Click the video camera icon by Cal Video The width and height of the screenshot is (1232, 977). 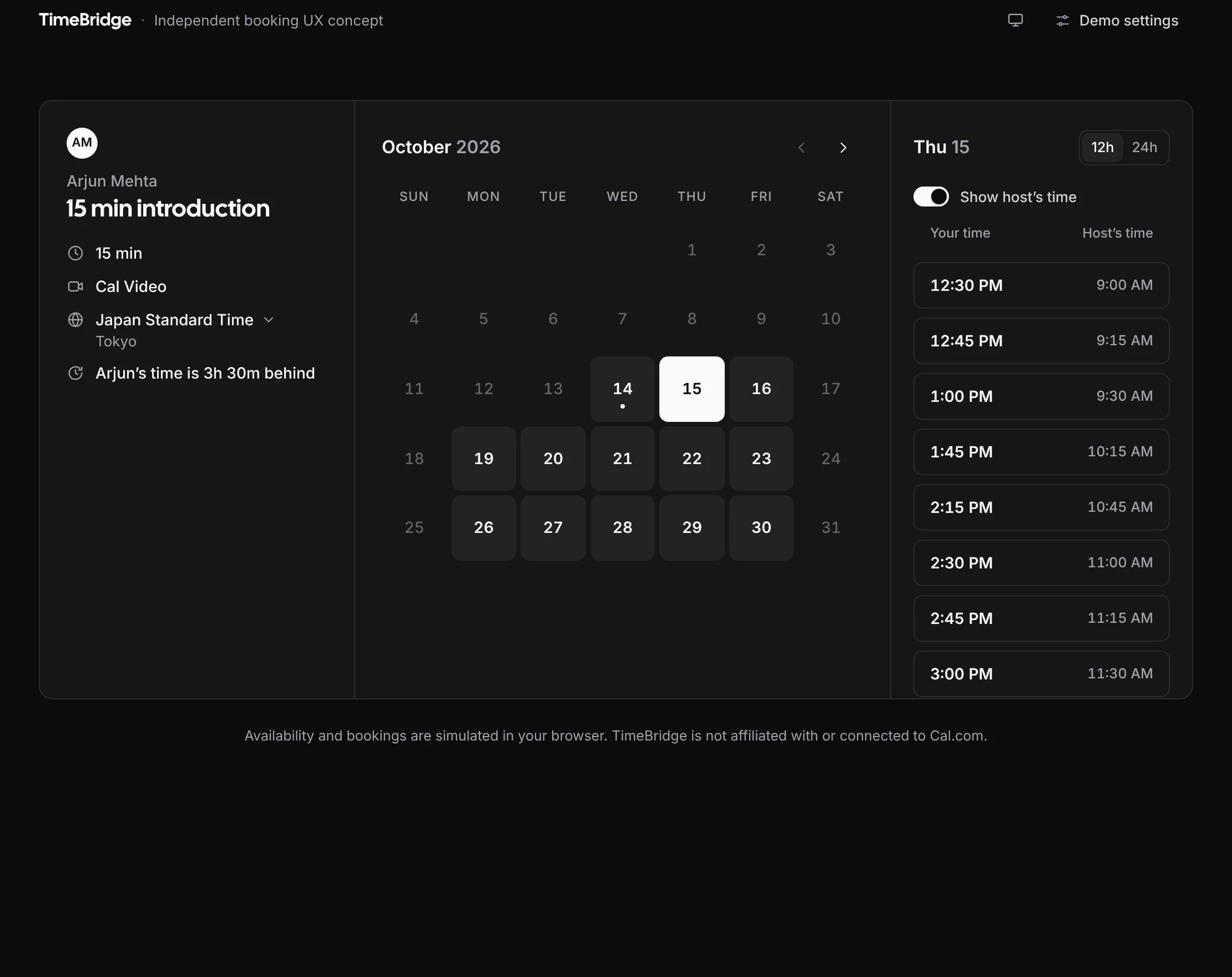point(75,286)
